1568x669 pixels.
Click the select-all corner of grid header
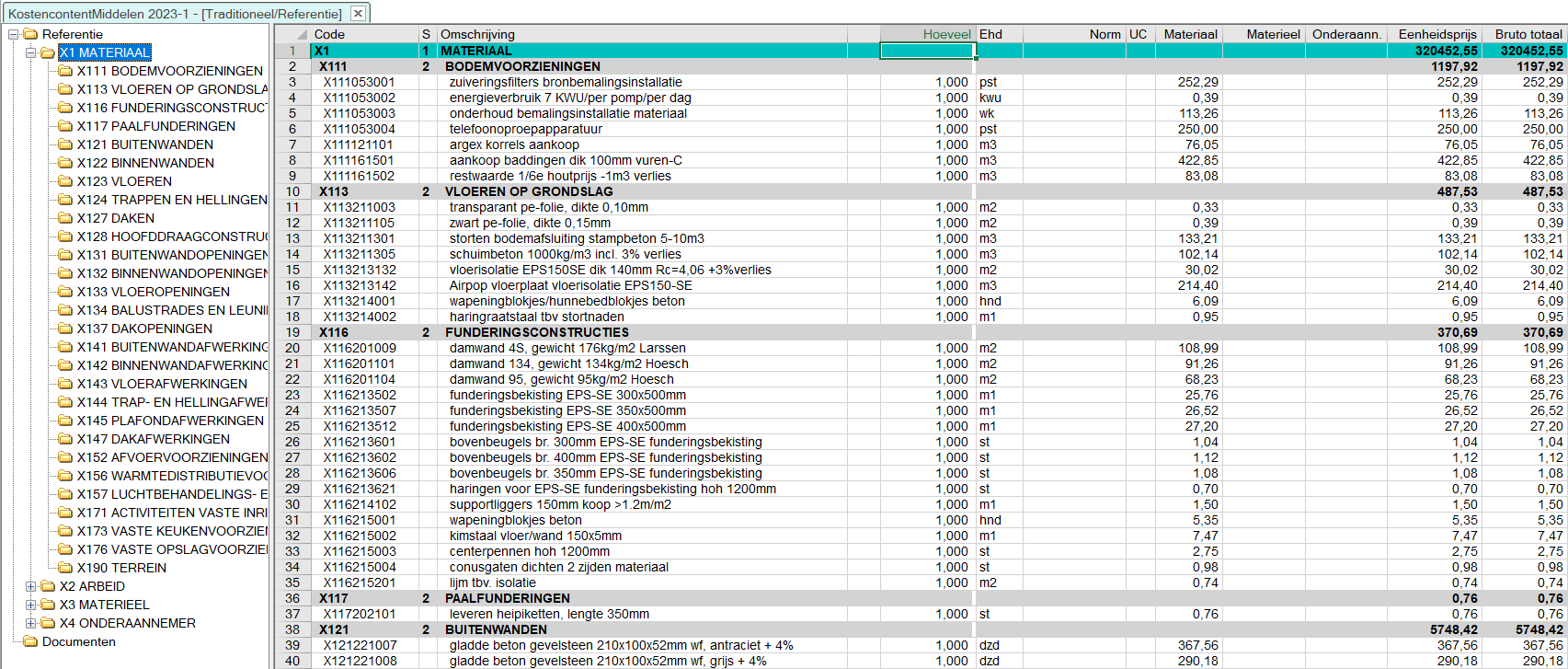pos(292,34)
